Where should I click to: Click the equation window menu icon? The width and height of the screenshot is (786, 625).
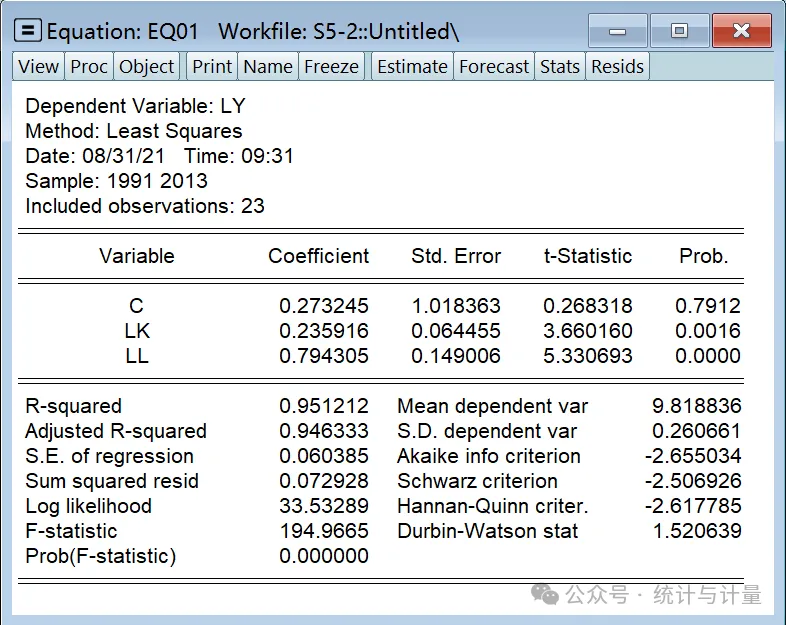click(28, 31)
